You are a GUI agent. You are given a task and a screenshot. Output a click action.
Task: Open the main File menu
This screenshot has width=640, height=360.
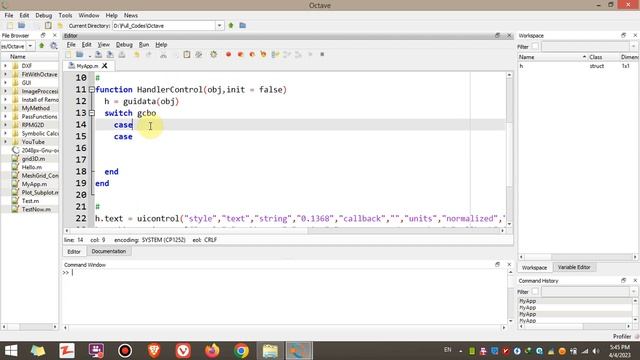(9, 15)
